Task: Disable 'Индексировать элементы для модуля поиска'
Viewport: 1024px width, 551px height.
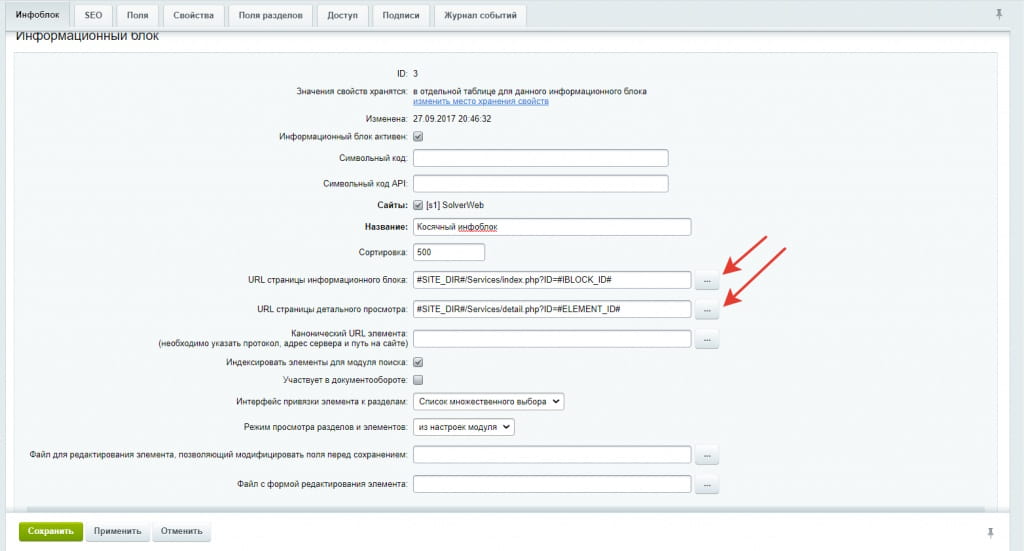Action: click(x=418, y=362)
